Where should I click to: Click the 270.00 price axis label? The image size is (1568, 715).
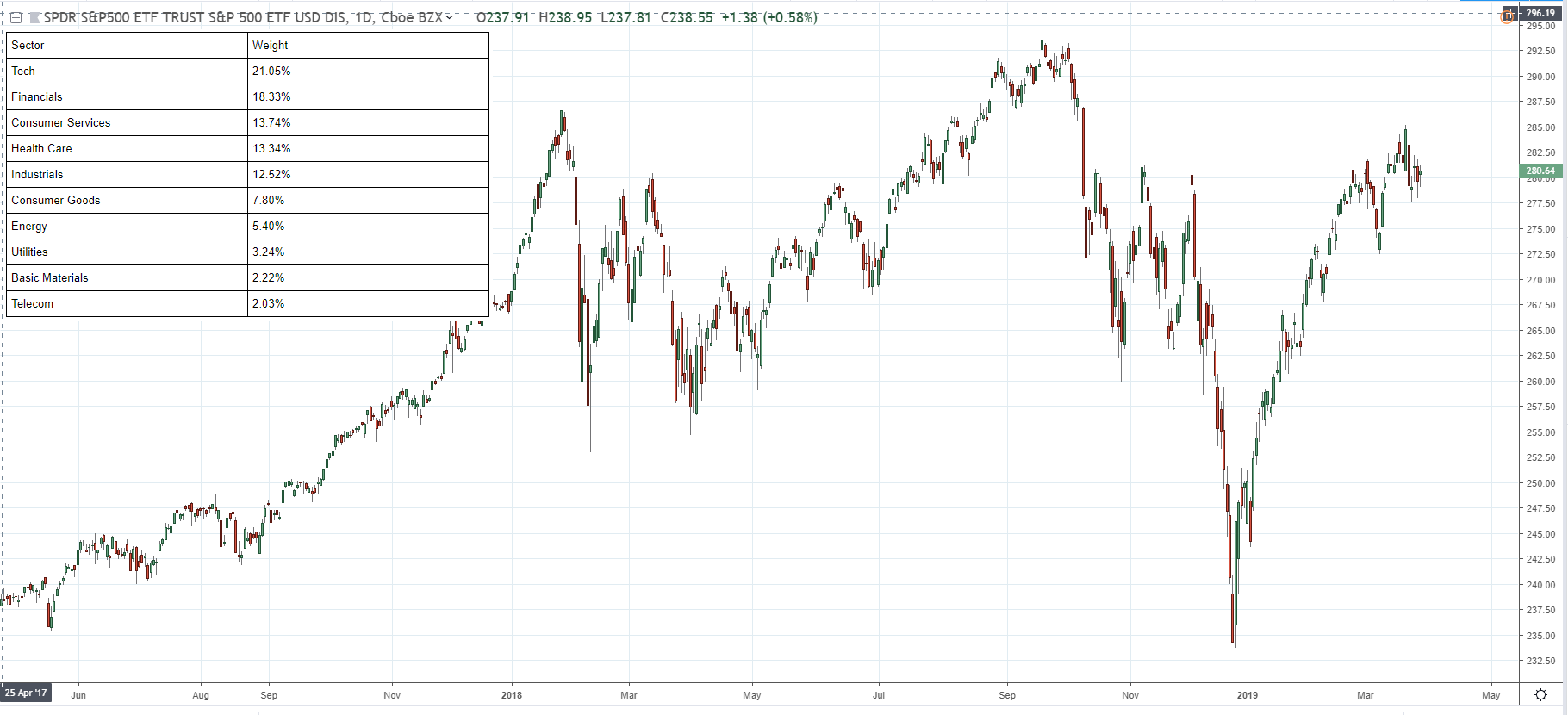(1540, 280)
